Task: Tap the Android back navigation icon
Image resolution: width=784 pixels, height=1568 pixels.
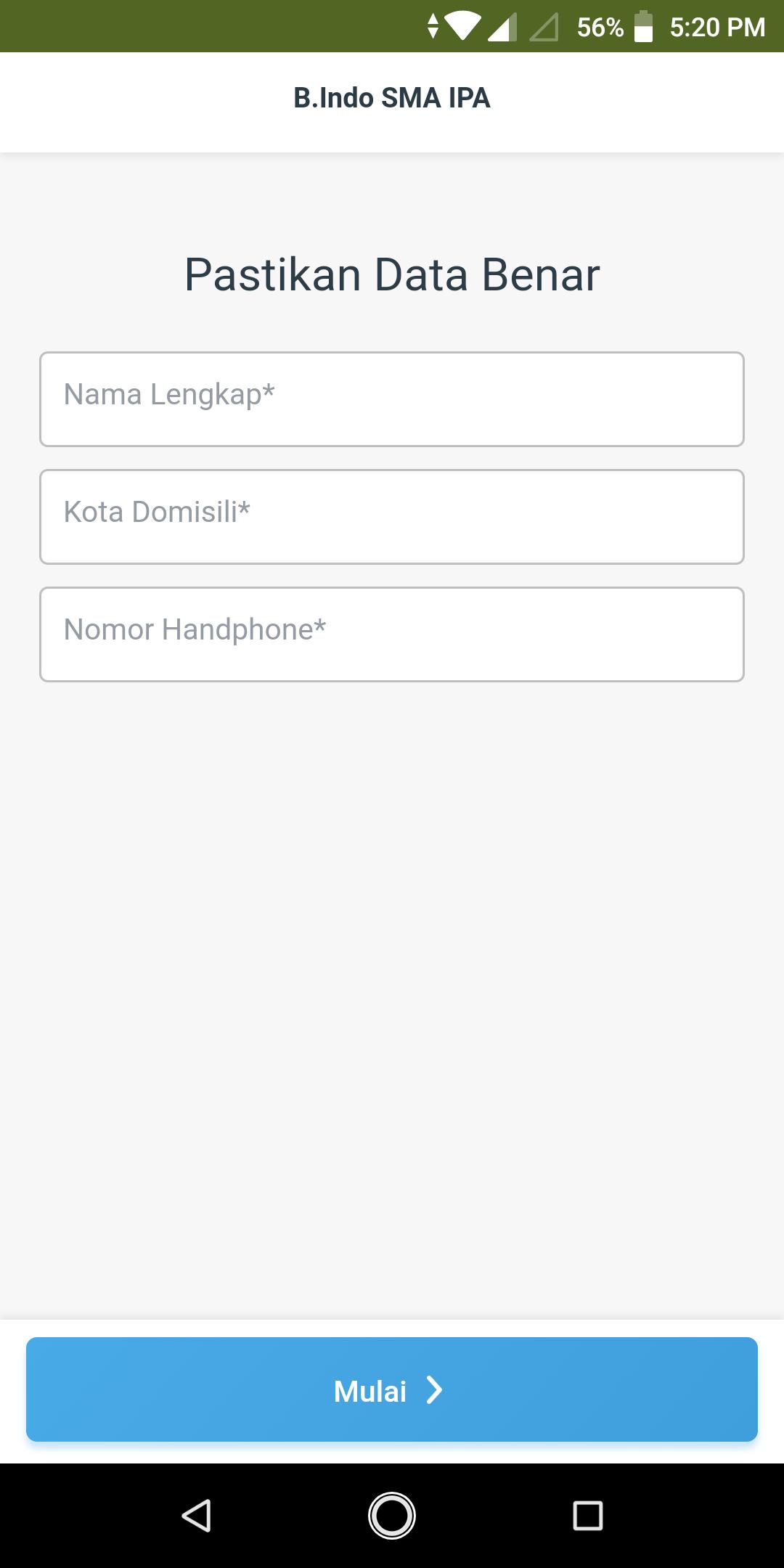Action: click(196, 1516)
